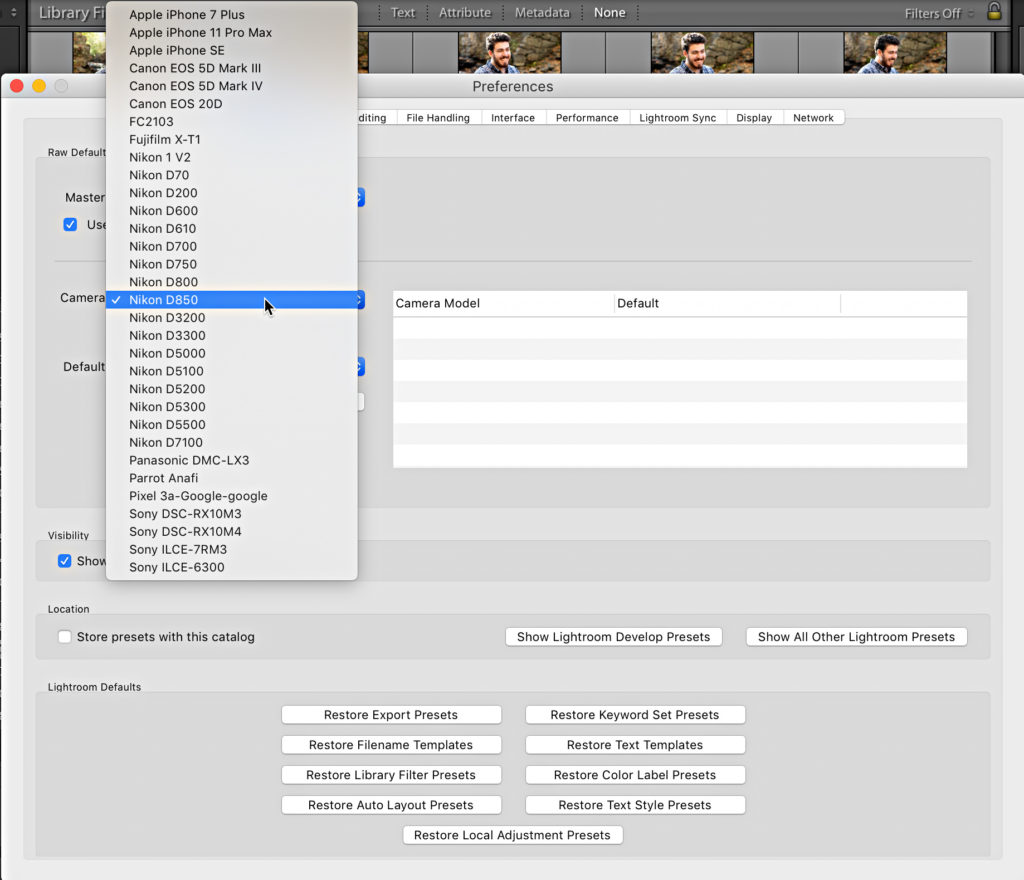Select Nikon D800
This screenshot has width=1024, height=880.
coord(232,282)
